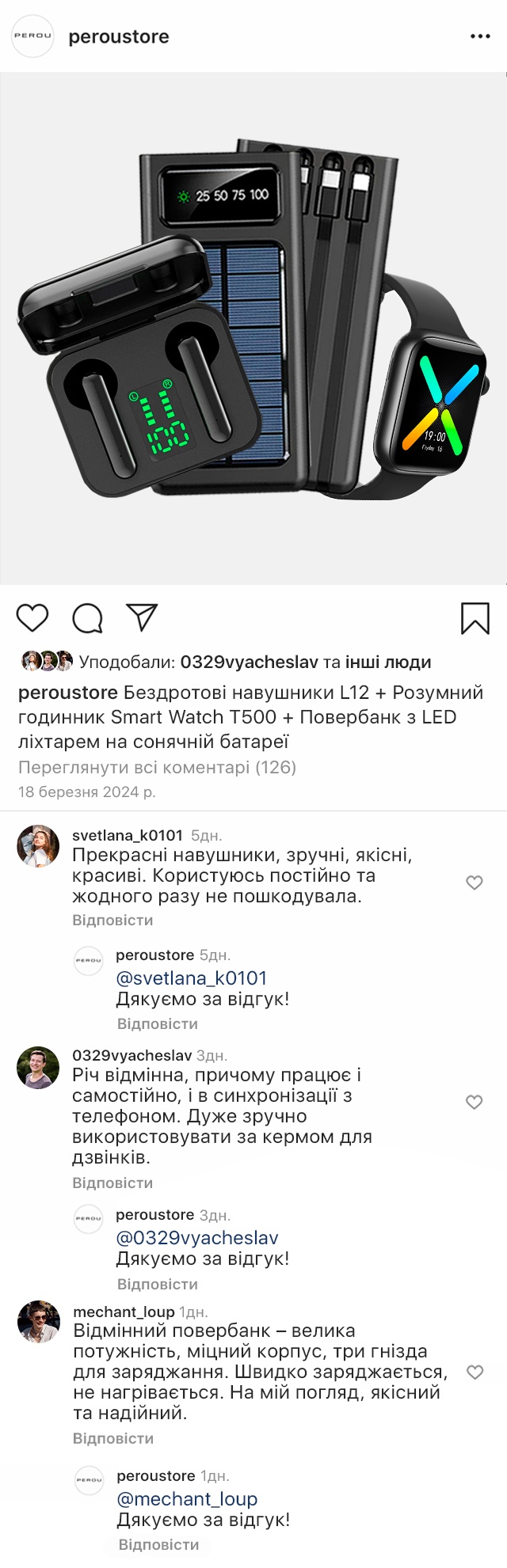Open the peroustore username in the header

pos(119,36)
